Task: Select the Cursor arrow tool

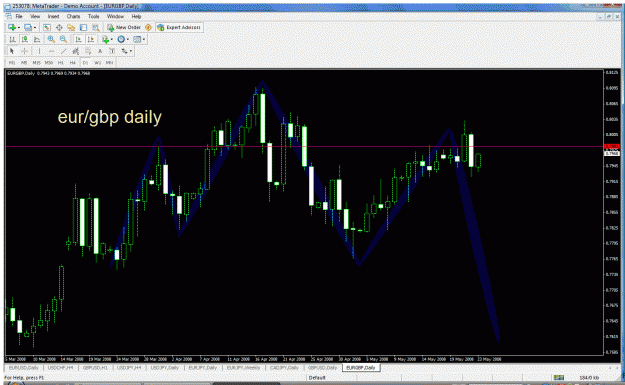Action: 12,51
